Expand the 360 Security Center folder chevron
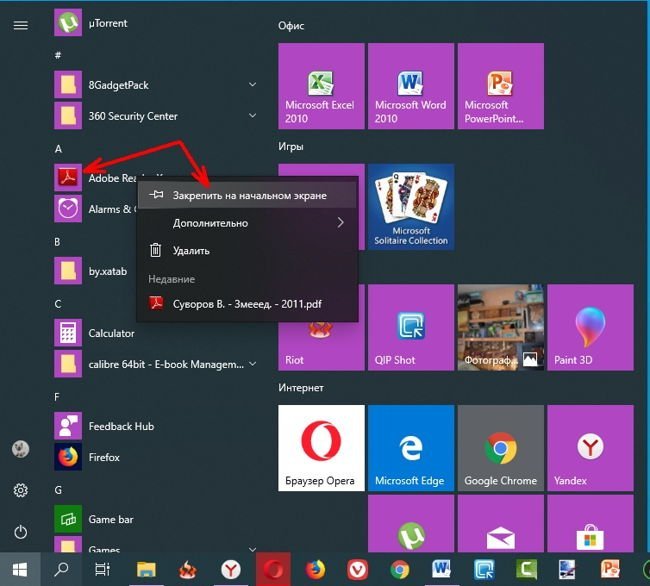Image resolution: width=650 pixels, height=586 pixels. point(252,115)
